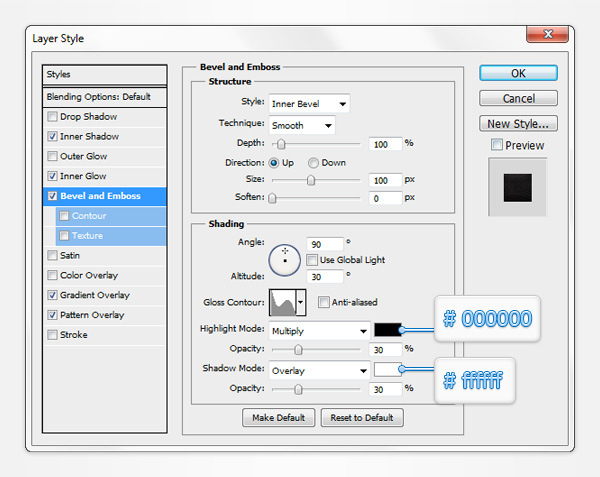Image resolution: width=600 pixels, height=477 pixels.
Task: Click the Make Default button
Action: click(279, 417)
